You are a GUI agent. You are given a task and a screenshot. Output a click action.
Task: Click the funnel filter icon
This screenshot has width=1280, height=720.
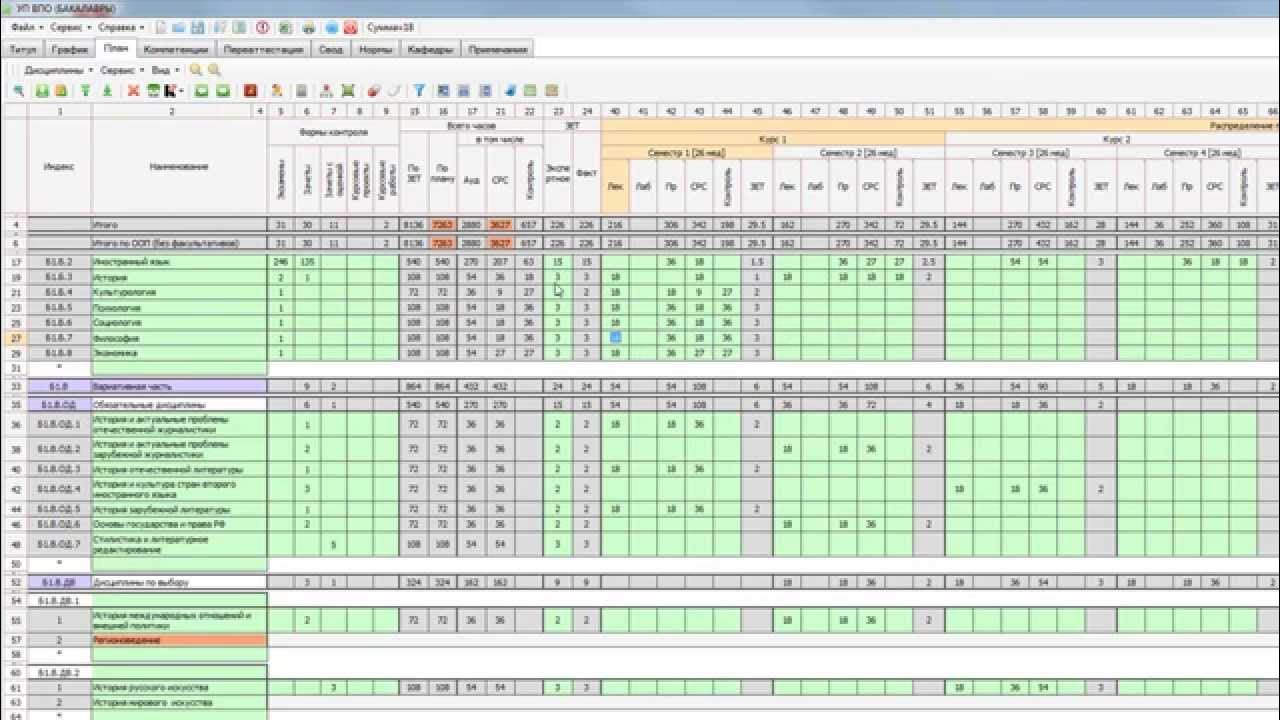point(420,90)
